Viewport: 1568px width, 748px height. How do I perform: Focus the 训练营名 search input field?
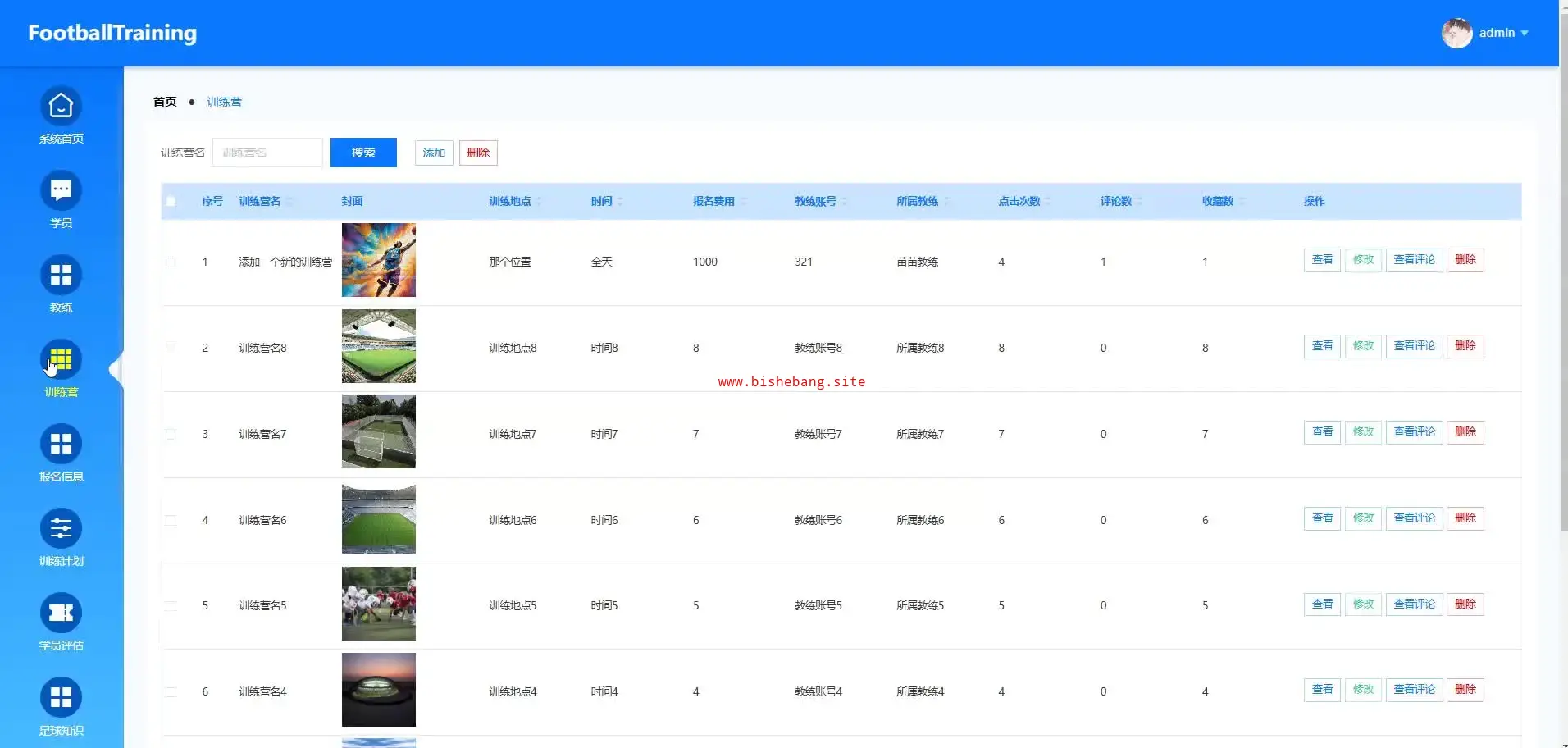[x=267, y=153]
